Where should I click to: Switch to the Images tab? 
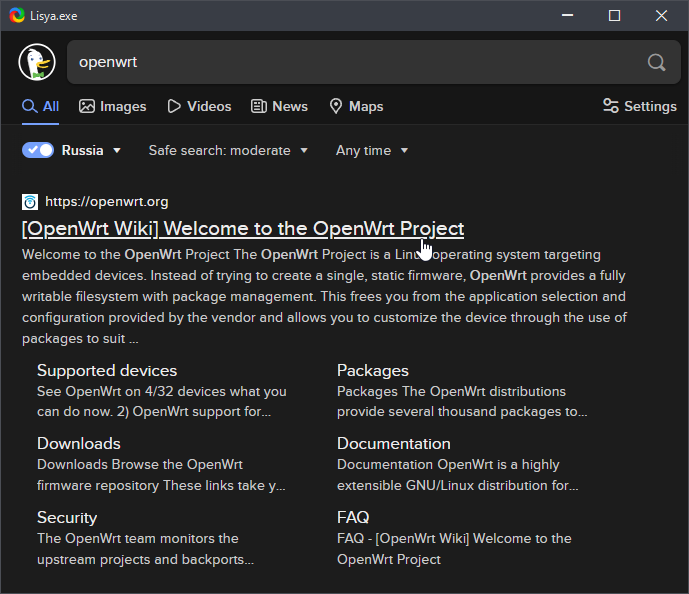(112, 106)
